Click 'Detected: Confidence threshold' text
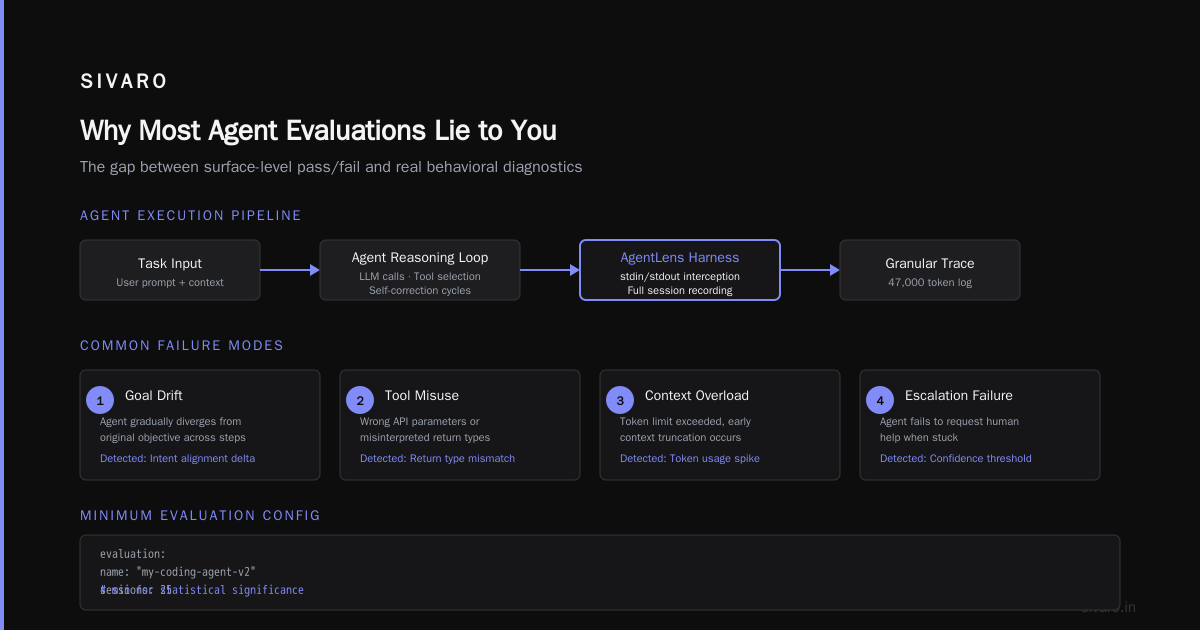 tap(956, 458)
